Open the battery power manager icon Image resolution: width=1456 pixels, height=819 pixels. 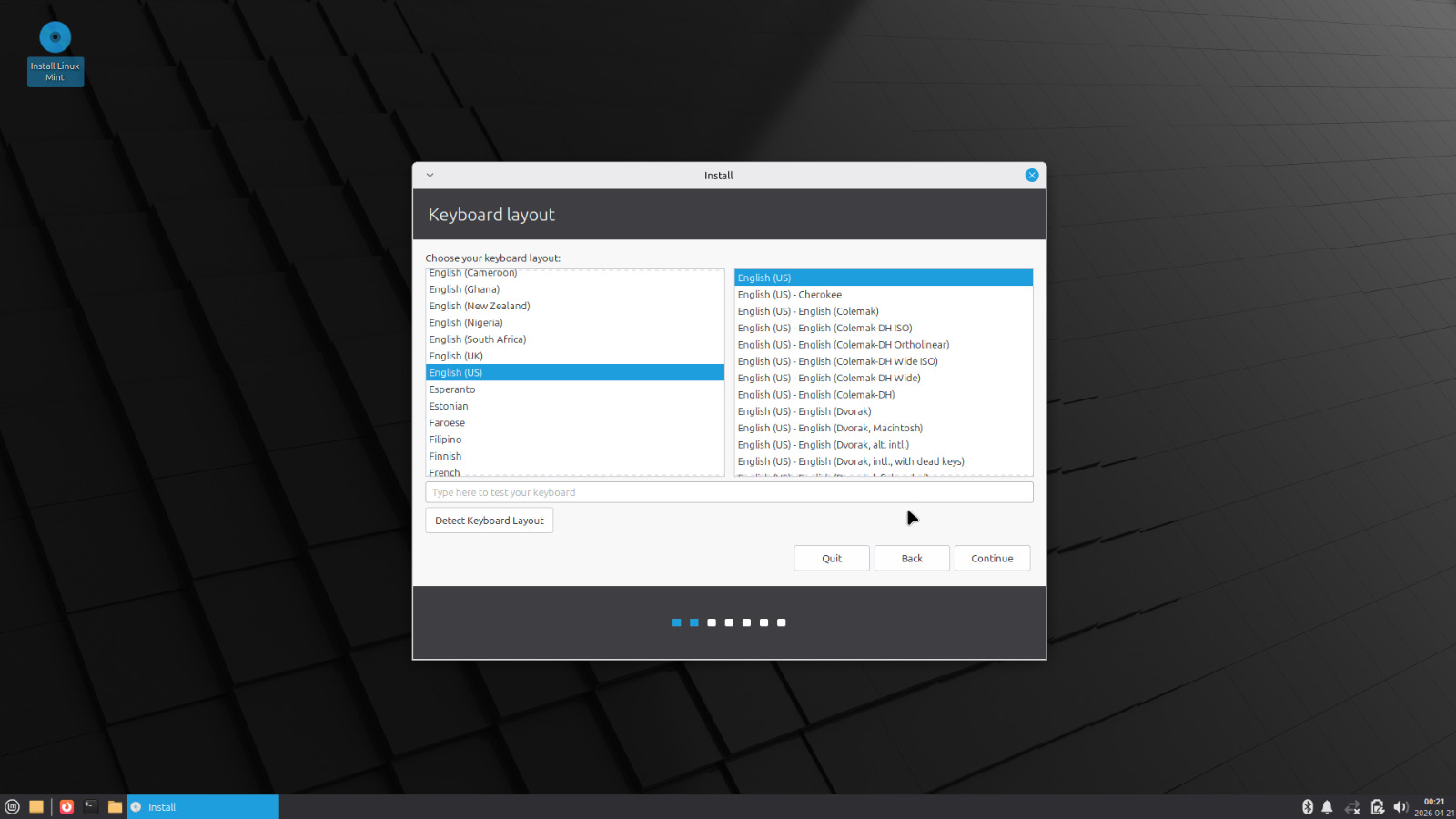(x=1377, y=806)
